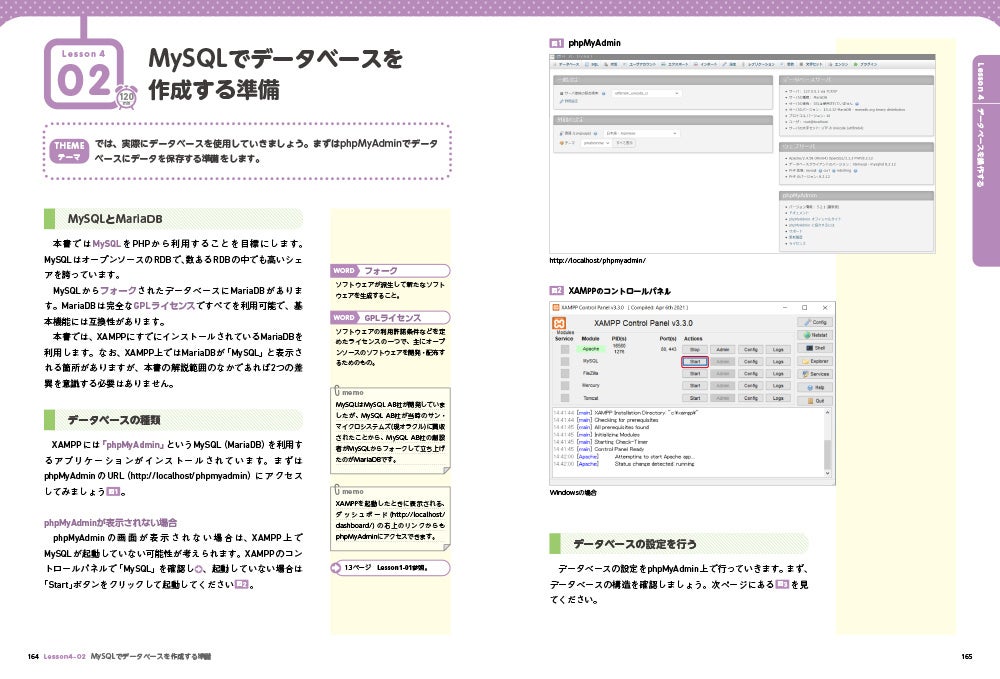Launch Shell from the XAMPP control panel
Image resolution: width=1000 pixels, height=679 pixels.
point(814,348)
